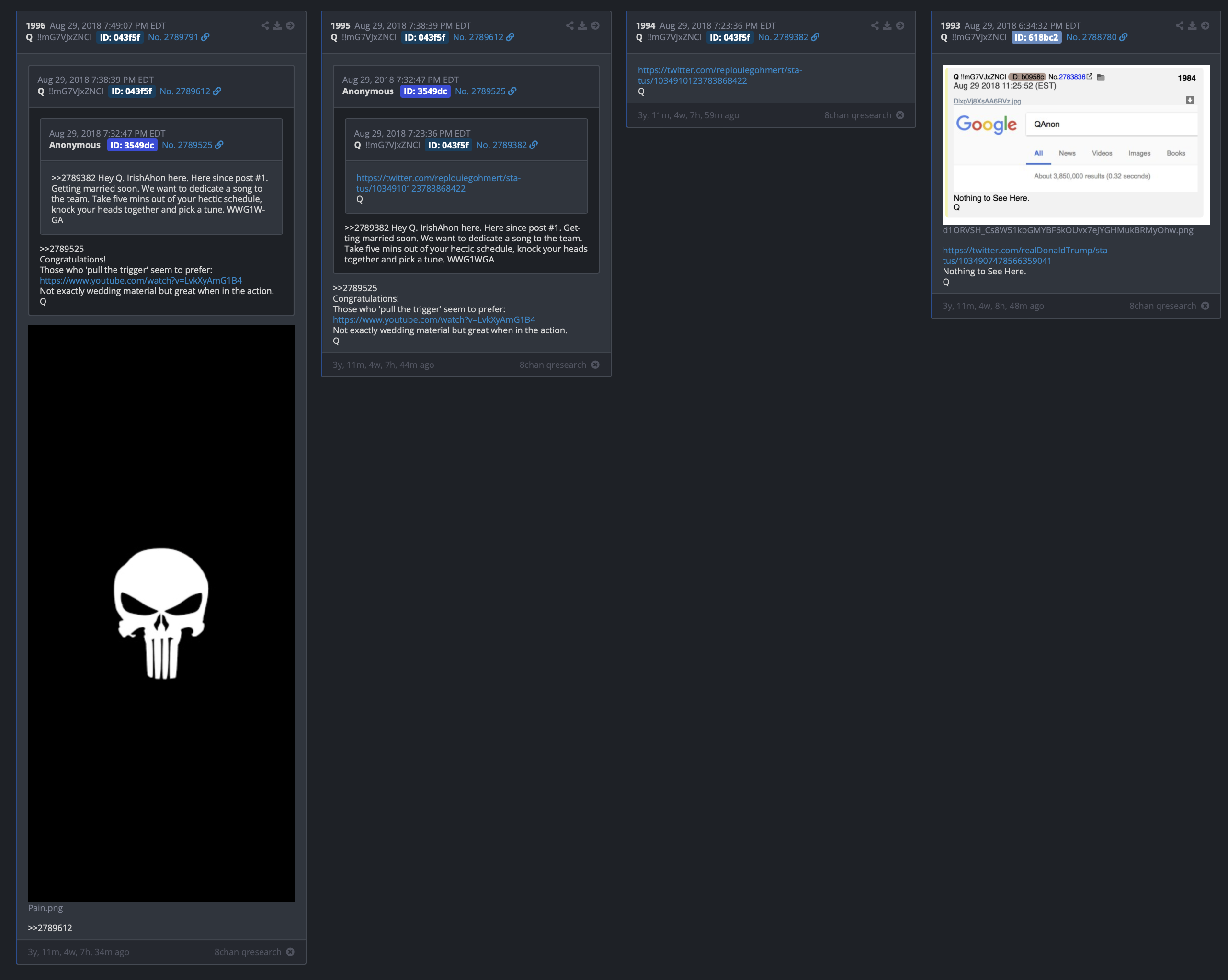Click the d1ORVSH_Cs8W51kb...png filename

(1068, 230)
